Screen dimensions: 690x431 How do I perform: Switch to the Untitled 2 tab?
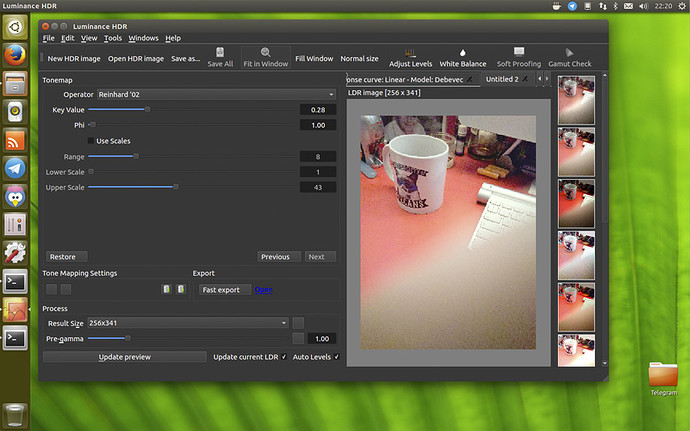(x=506, y=79)
